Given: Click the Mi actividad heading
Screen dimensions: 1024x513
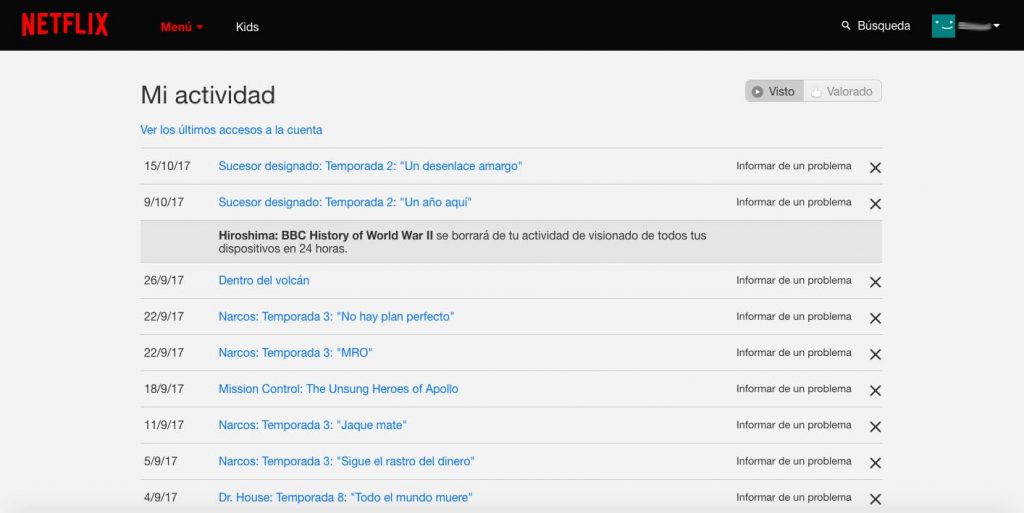Looking at the screenshot, I should [x=208, y=95].
